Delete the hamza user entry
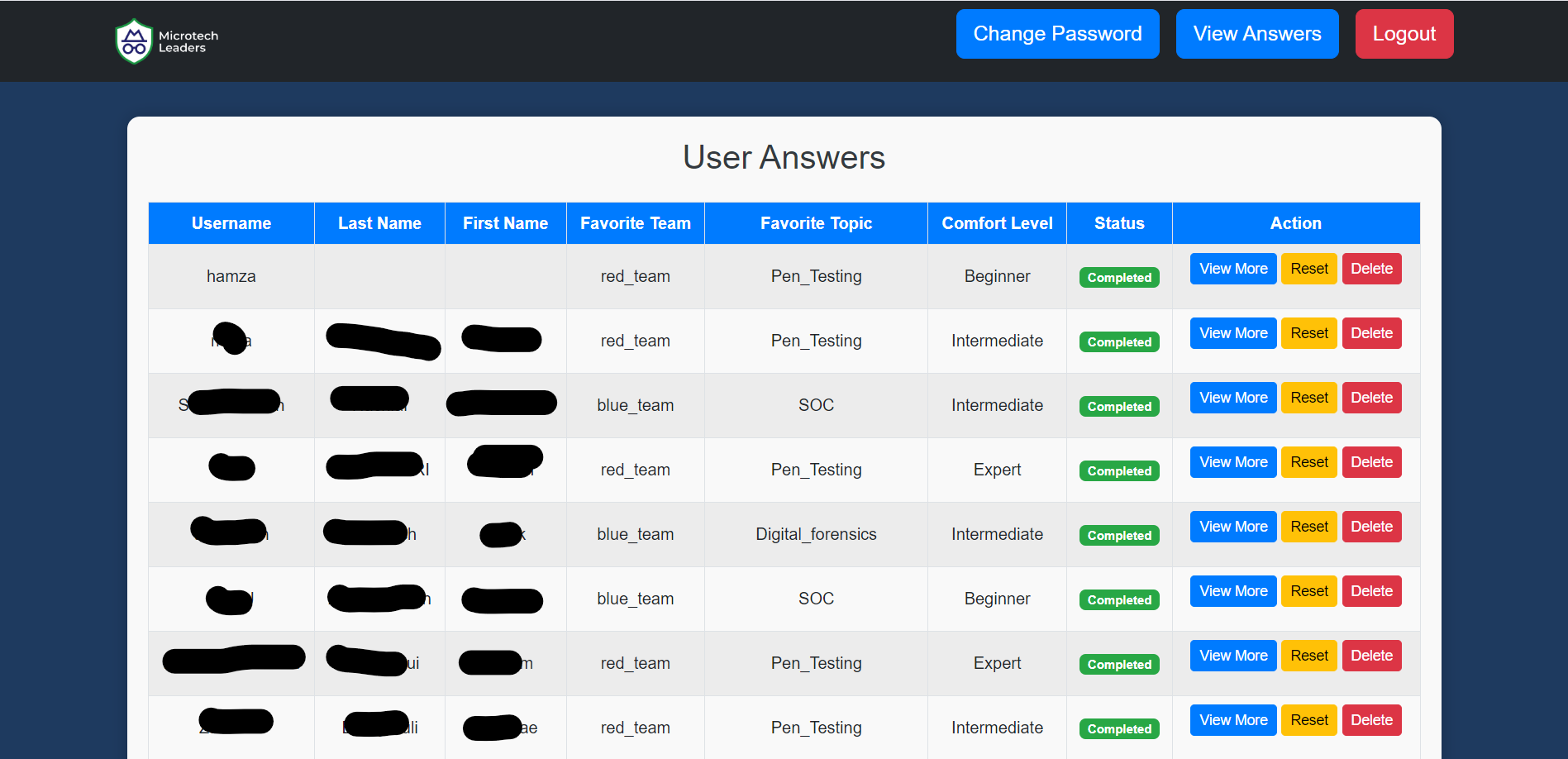Image resolution: width=1568 pixels, height=759 pixels. pyautogui.click(x=1371, y=268)
